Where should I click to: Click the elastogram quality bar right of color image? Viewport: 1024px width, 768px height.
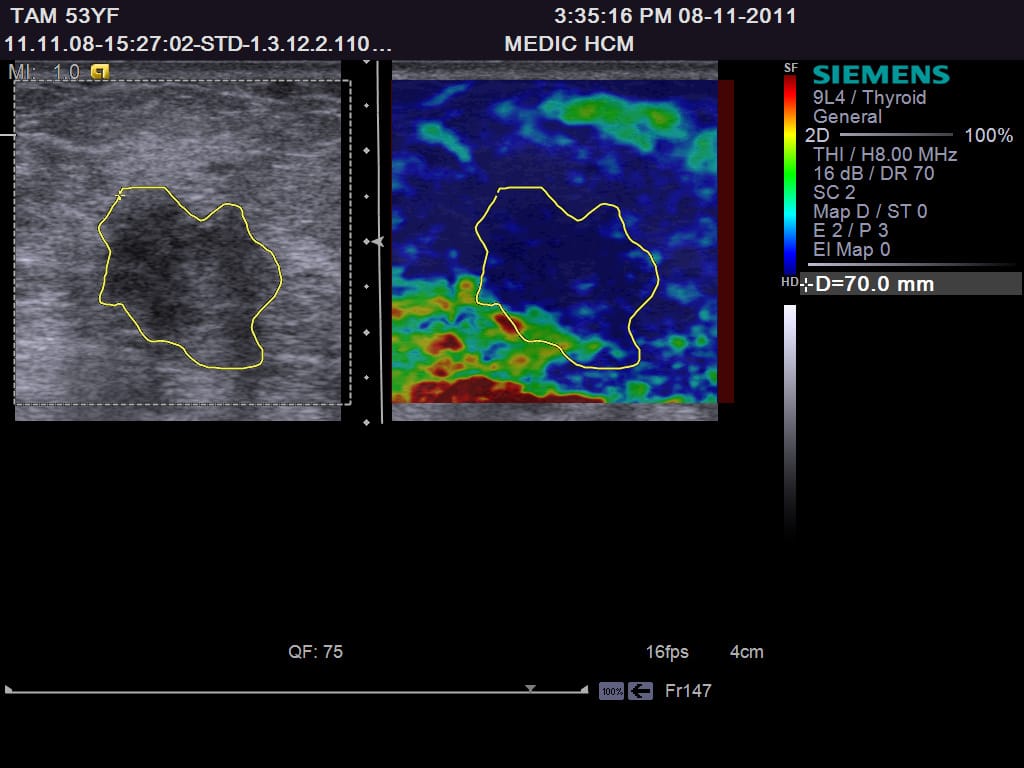(726, 241)
